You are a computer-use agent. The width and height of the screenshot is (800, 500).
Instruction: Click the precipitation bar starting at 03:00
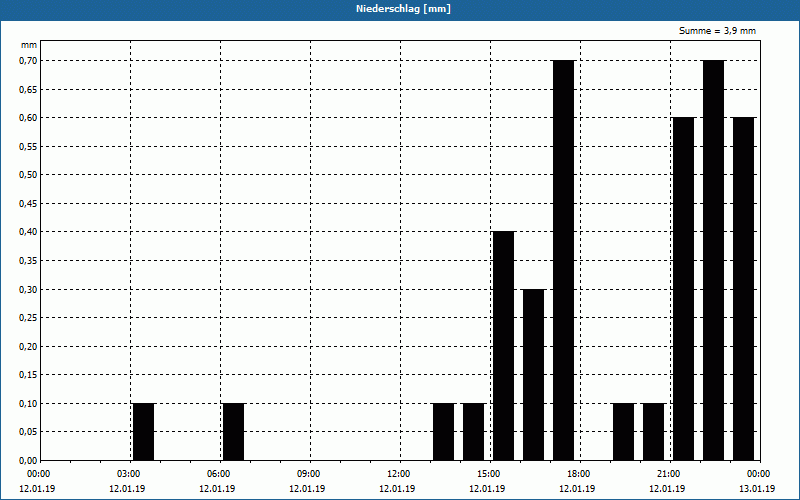pos(143,432)
